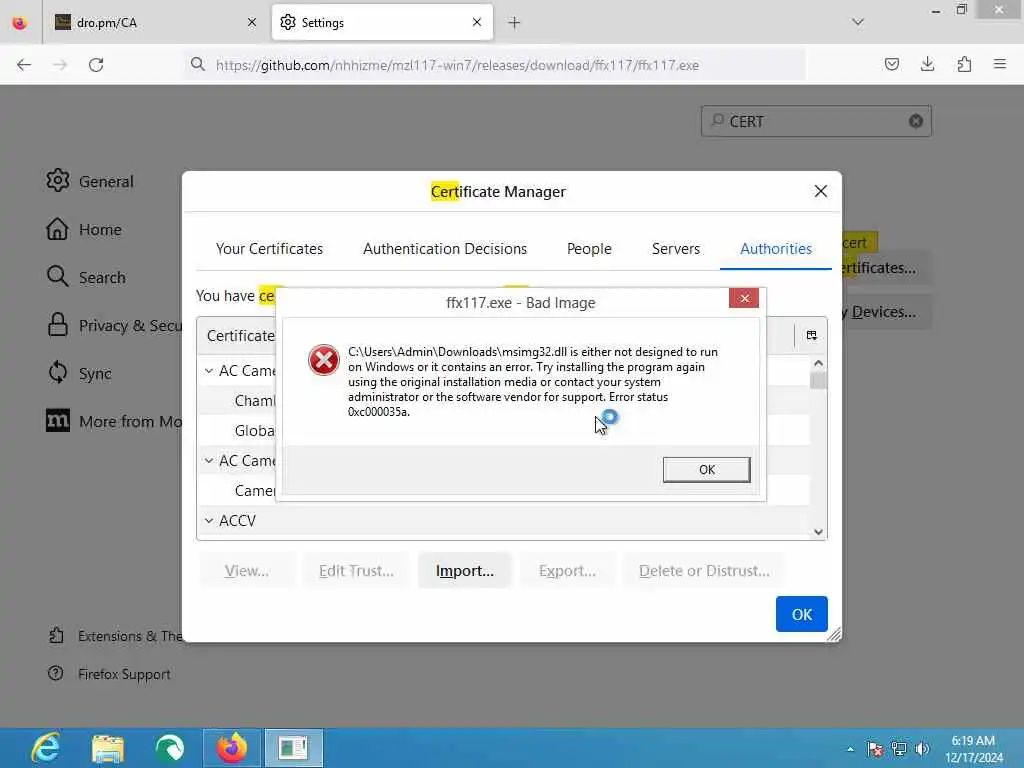Click the View... button

click(x=246, y=571)
